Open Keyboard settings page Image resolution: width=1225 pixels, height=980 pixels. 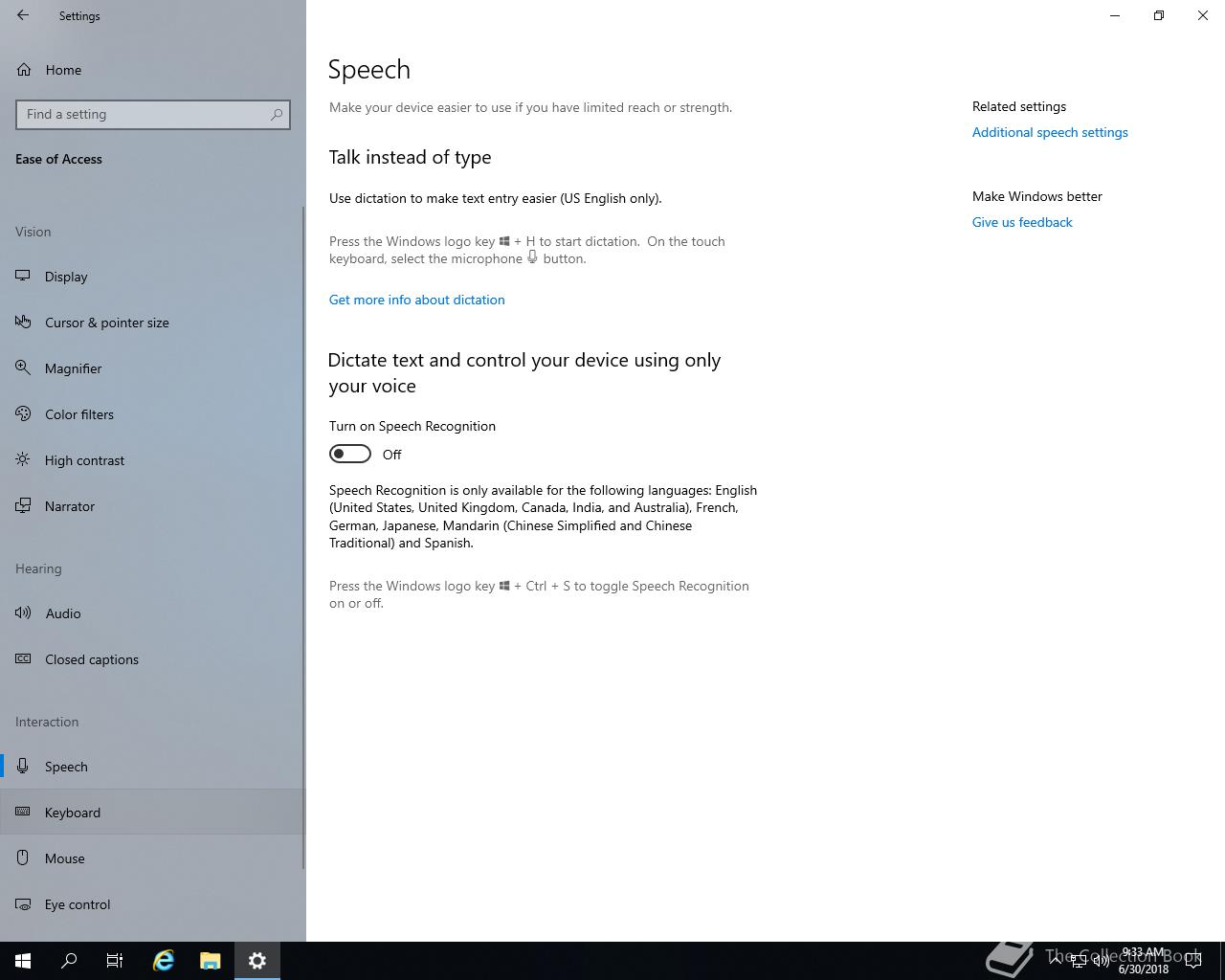(153, 813)
